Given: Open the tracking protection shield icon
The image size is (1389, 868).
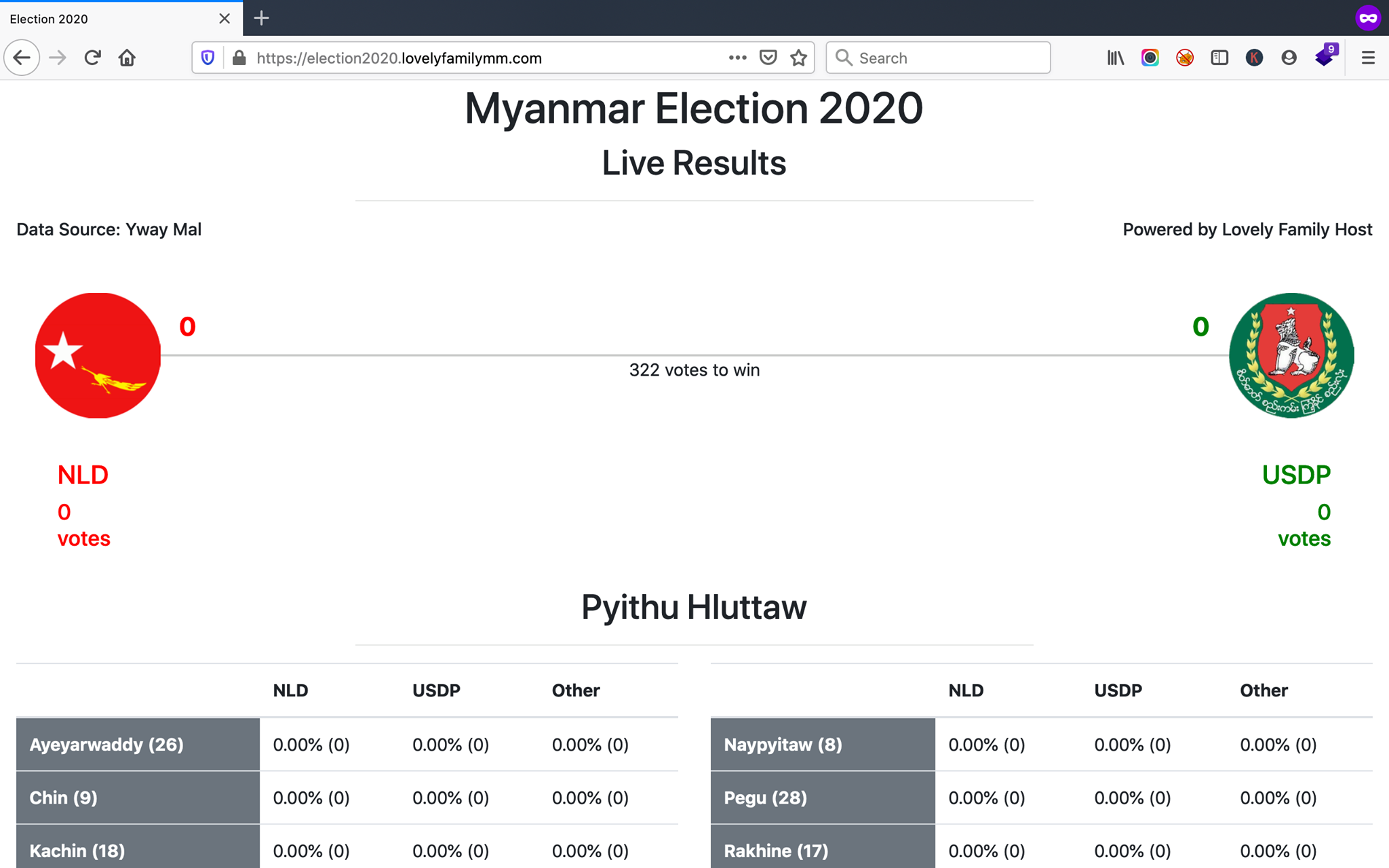Looking at the screenshot, I should tap(208, 58).
